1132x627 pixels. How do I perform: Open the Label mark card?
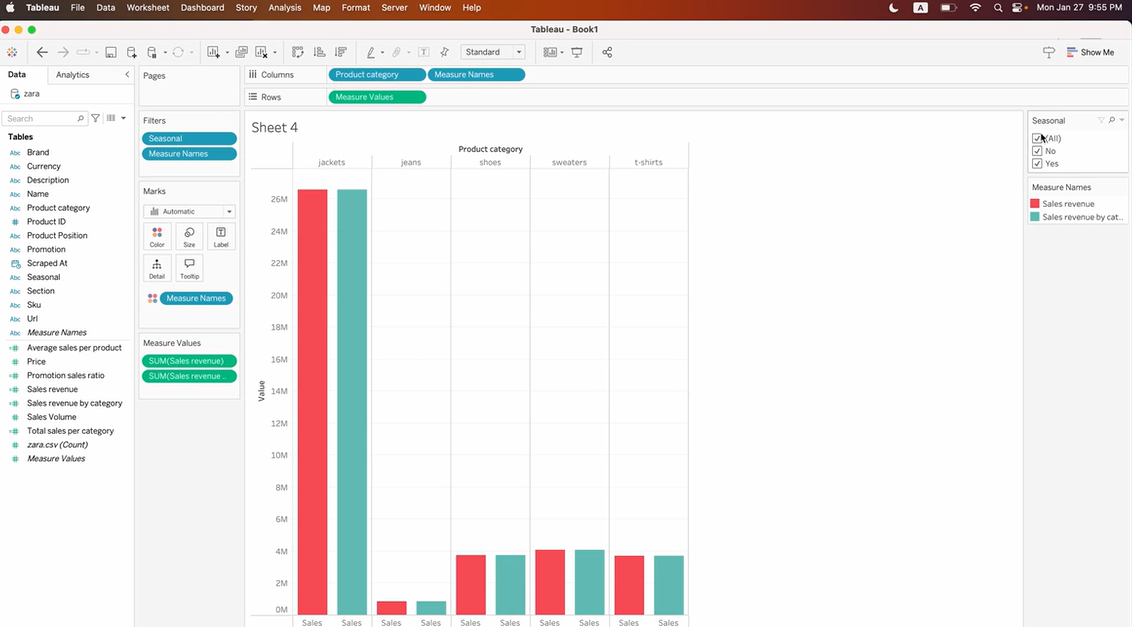(x=221, y=237)
